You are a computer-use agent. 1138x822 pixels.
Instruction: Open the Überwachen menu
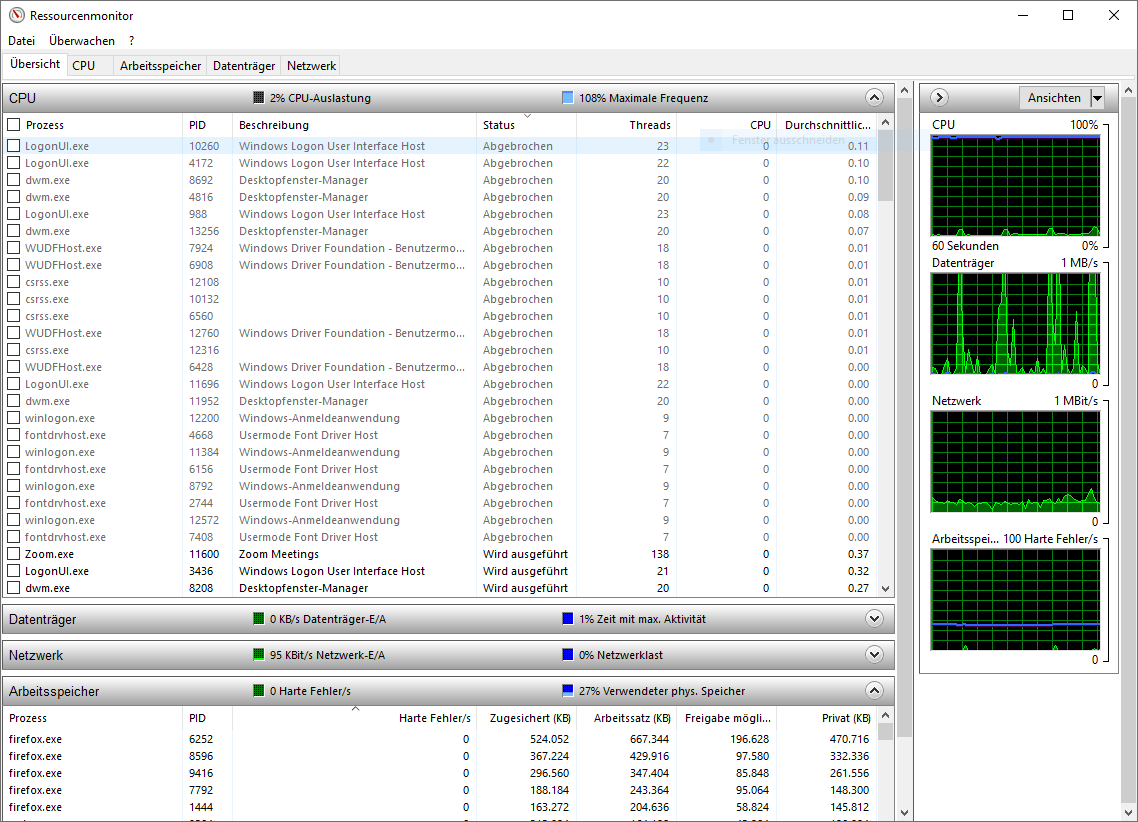82,40
